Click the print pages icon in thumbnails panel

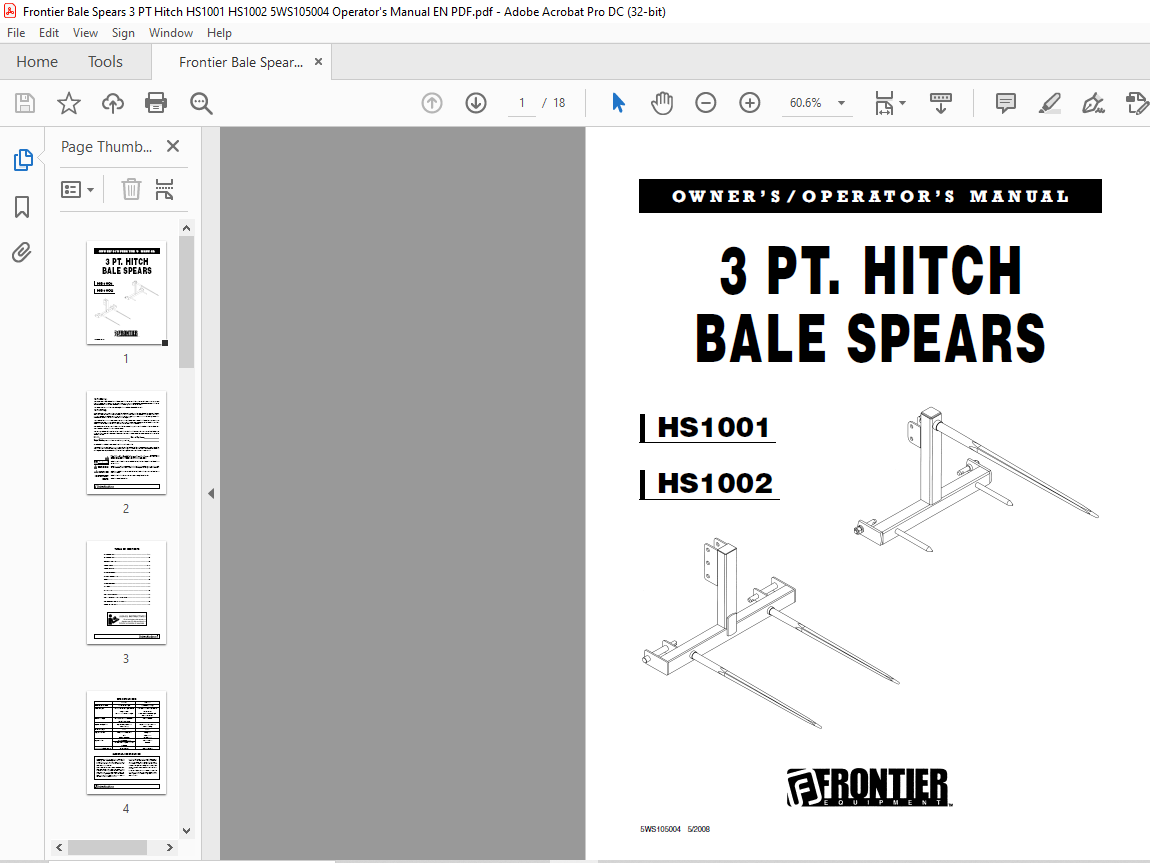coord(164,190)
